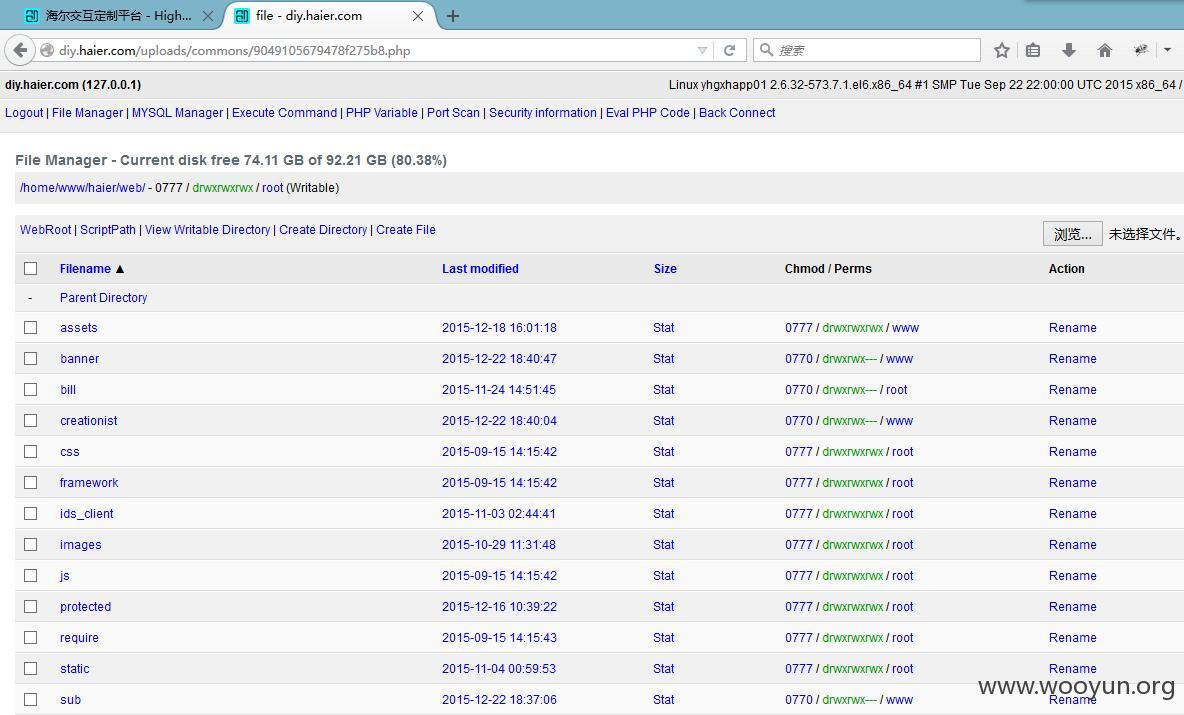Screen dimensions: 1184x715
Task: Check the images row checkbox
Action: [30, 544]
